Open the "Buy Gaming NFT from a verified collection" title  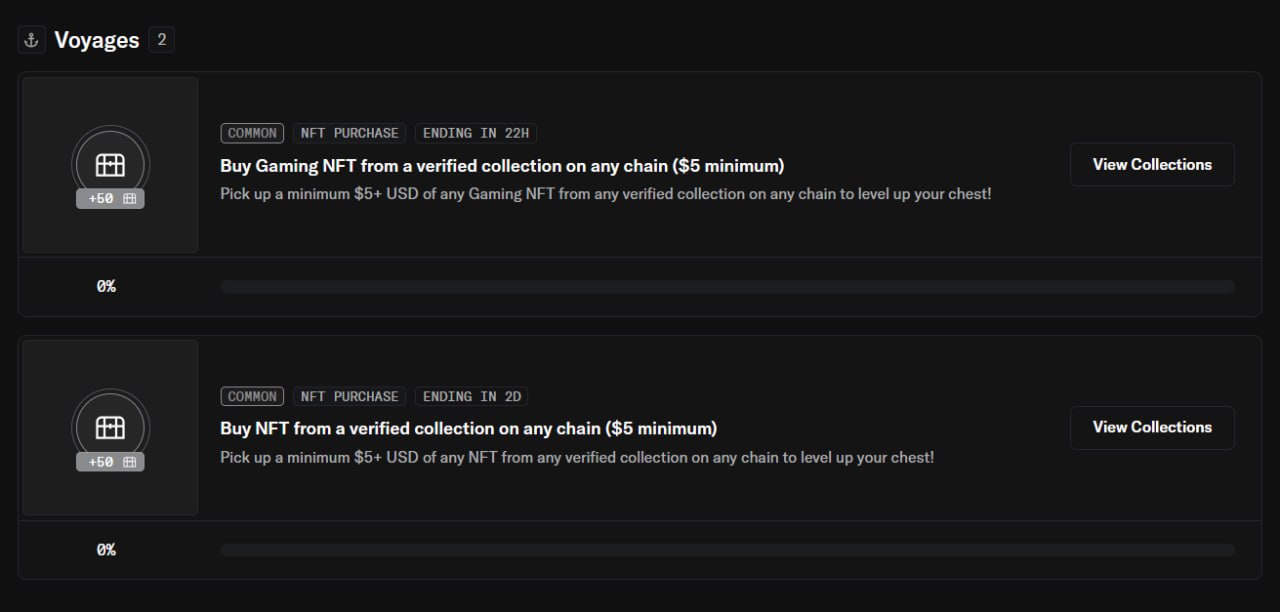[502, 165]
